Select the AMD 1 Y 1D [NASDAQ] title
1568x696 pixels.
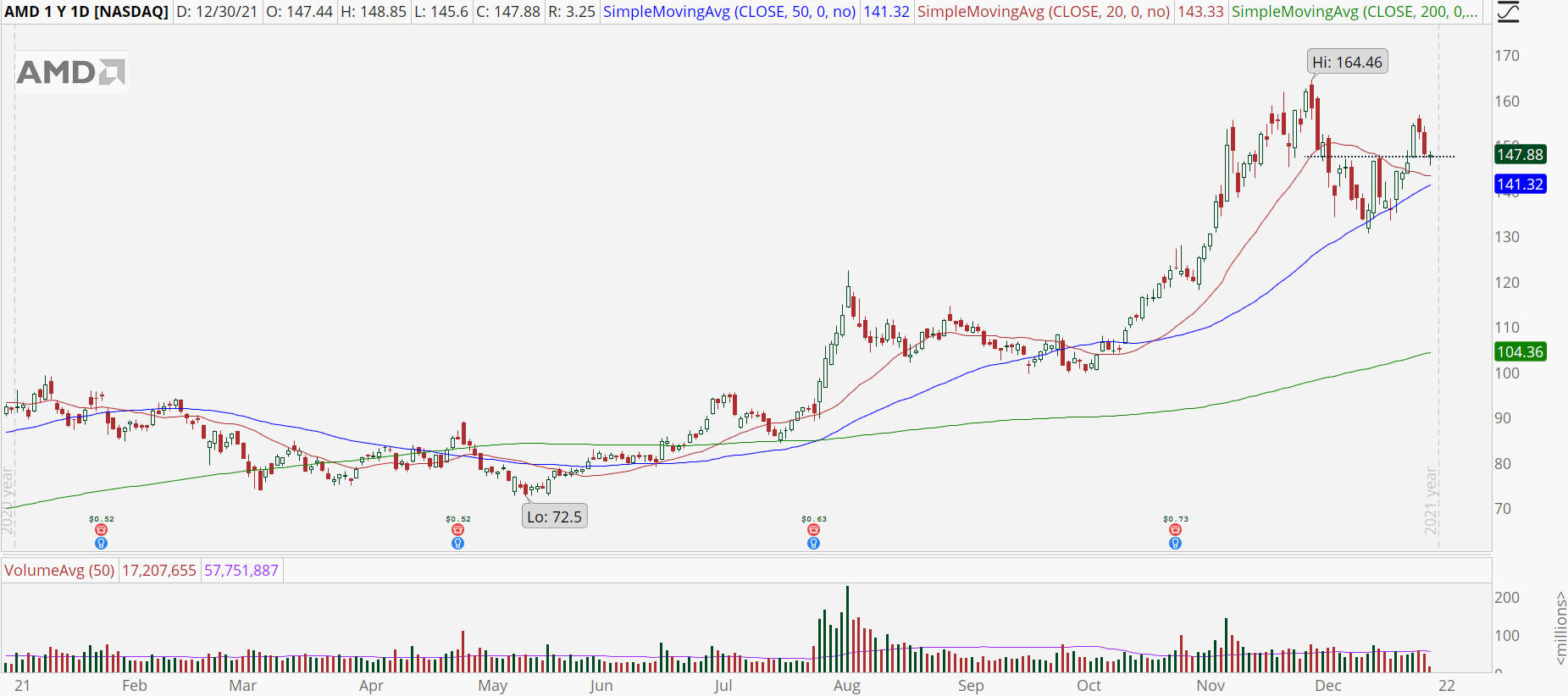86,12
